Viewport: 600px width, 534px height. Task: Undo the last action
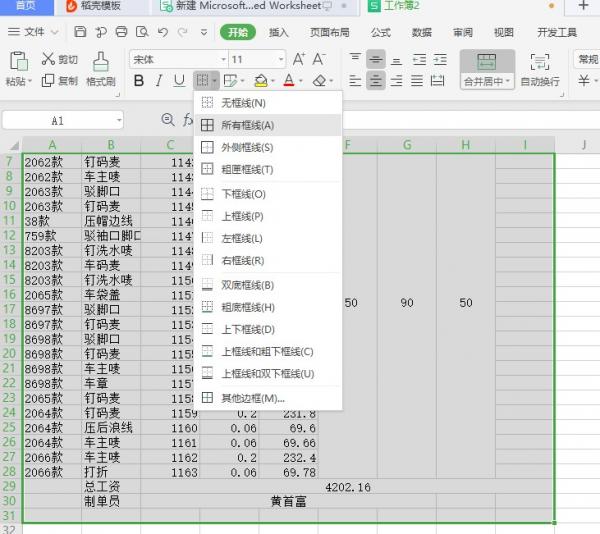click(x=163, y=32)
